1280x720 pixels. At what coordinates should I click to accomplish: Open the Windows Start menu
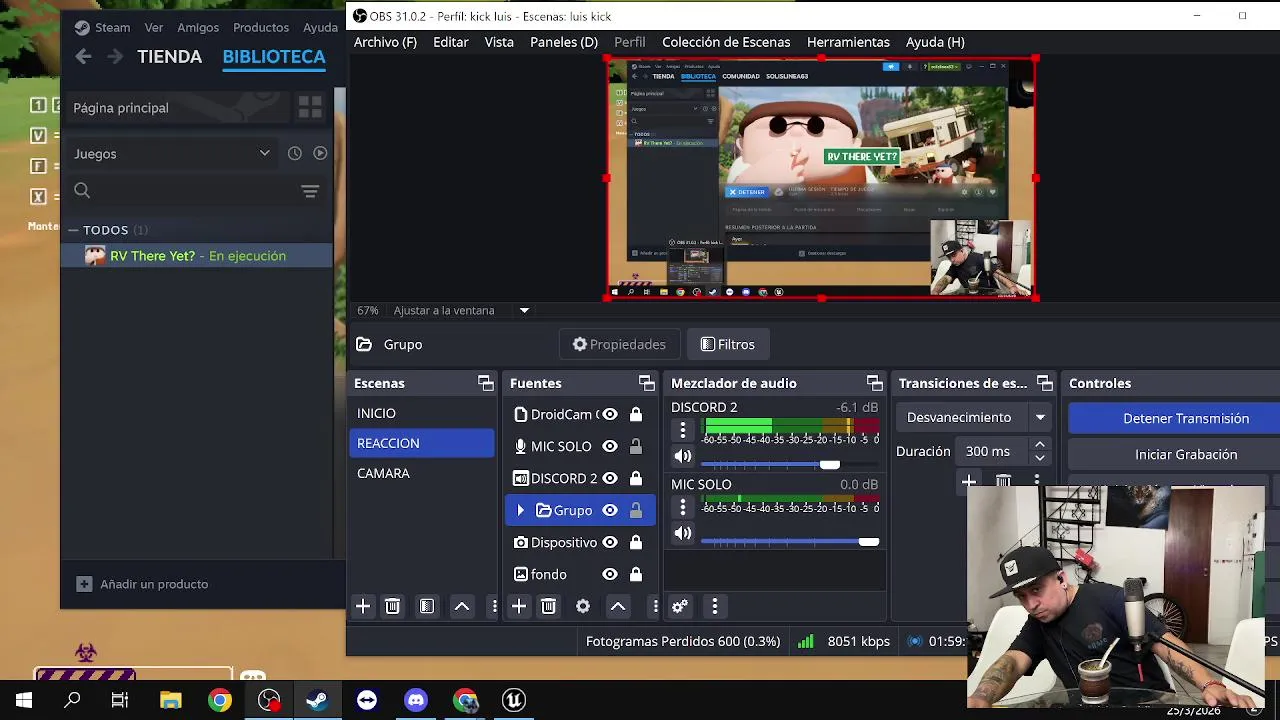click(24, 700)
